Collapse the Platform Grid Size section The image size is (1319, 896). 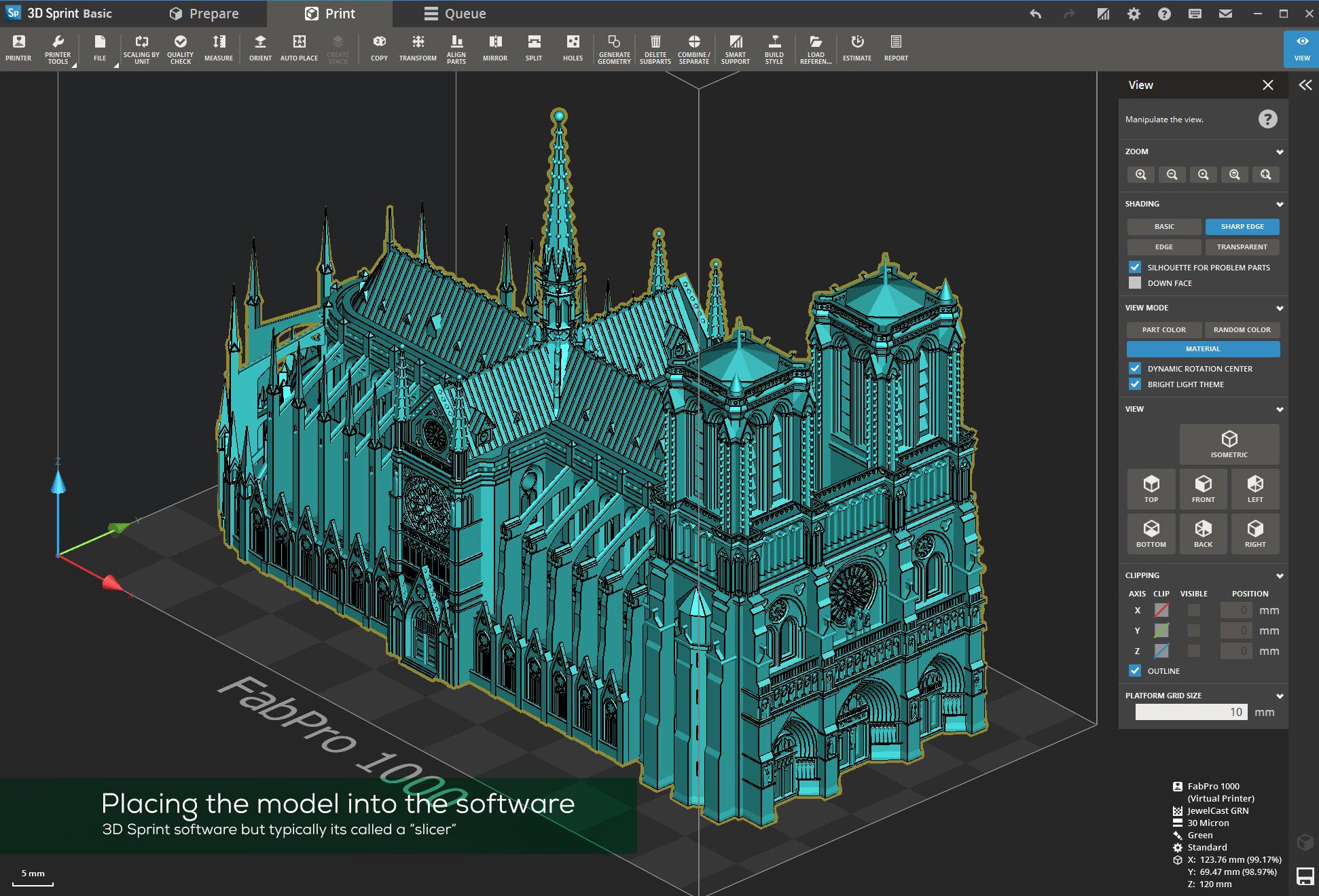[x=1280, y=696]
